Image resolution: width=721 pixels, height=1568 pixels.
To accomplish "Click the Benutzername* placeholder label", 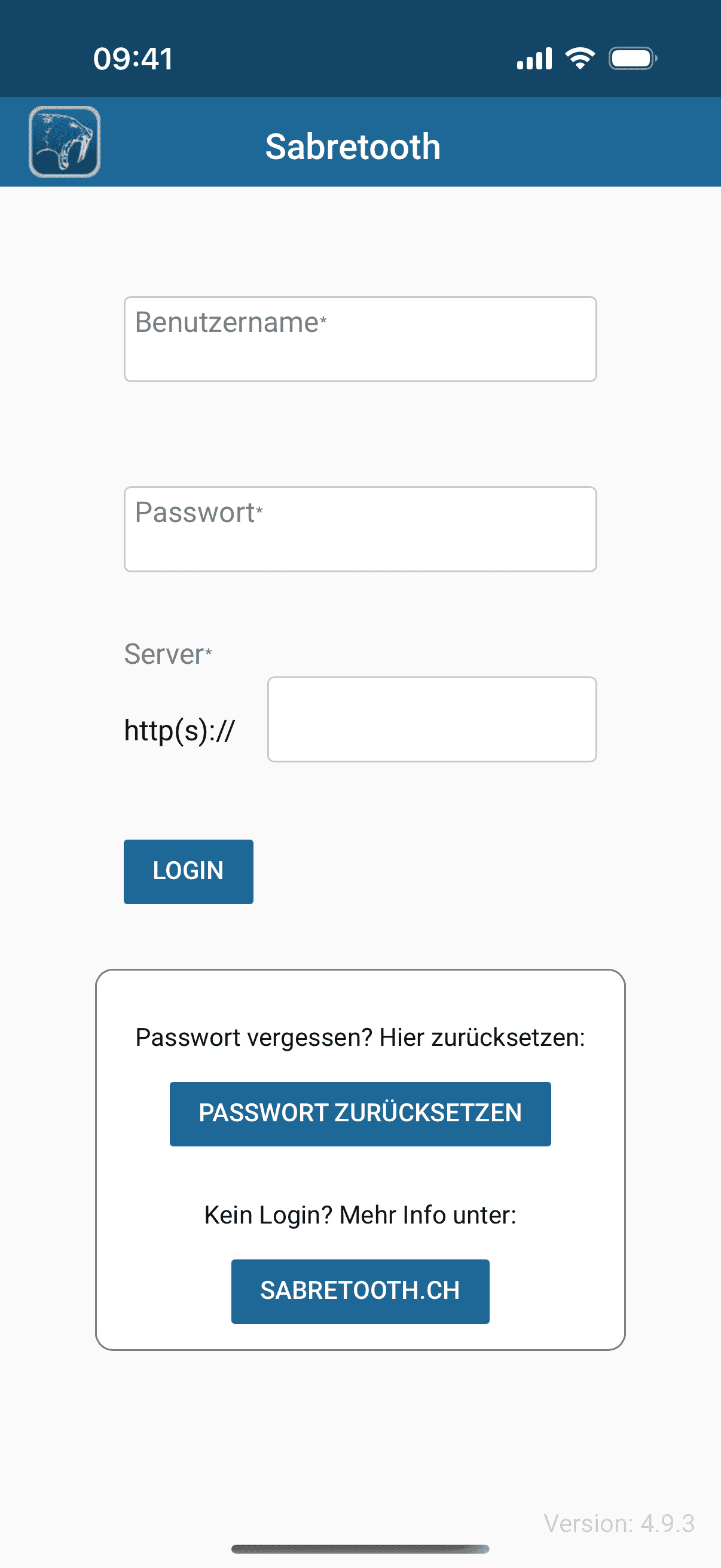I will point(231,322).
